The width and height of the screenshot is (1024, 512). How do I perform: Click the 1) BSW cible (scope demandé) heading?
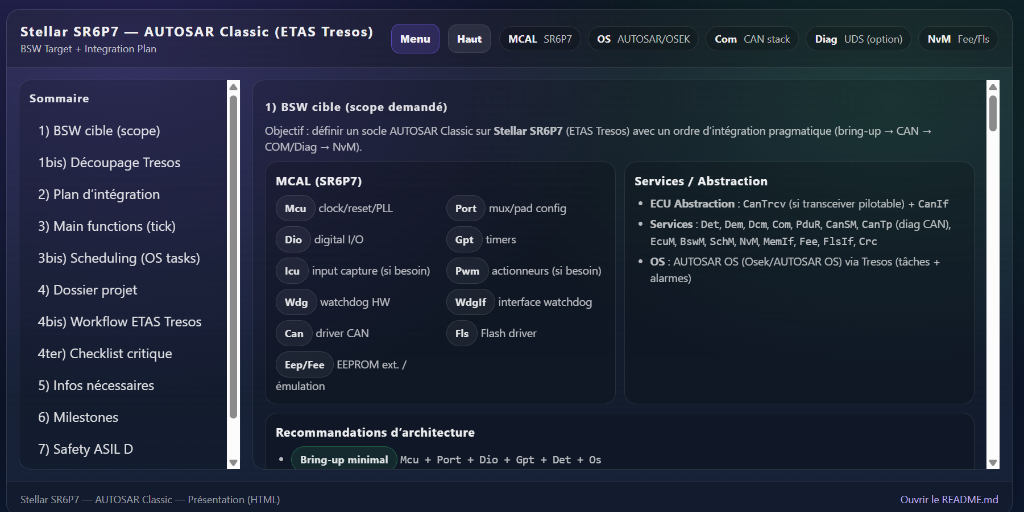pyautogui.click(x=356, y=107)
